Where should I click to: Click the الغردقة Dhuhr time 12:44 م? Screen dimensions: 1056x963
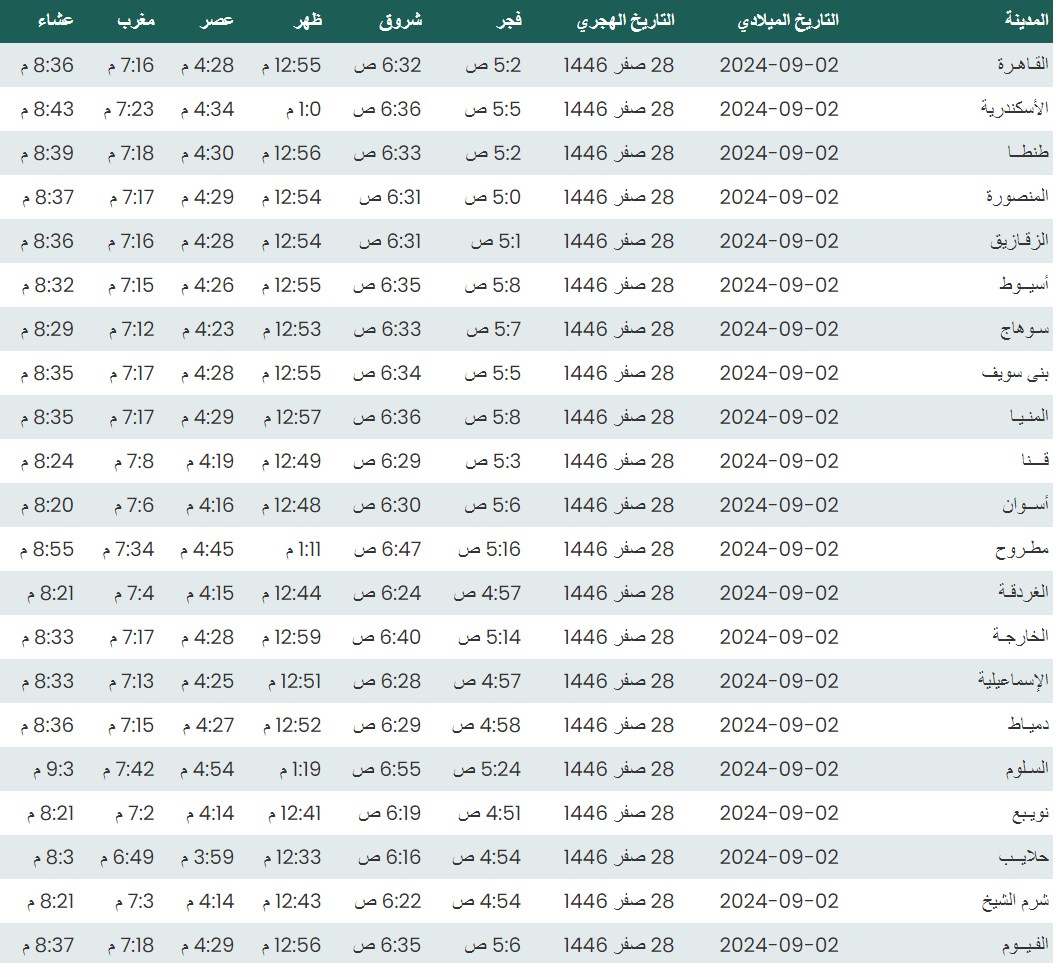coord(291,593)
